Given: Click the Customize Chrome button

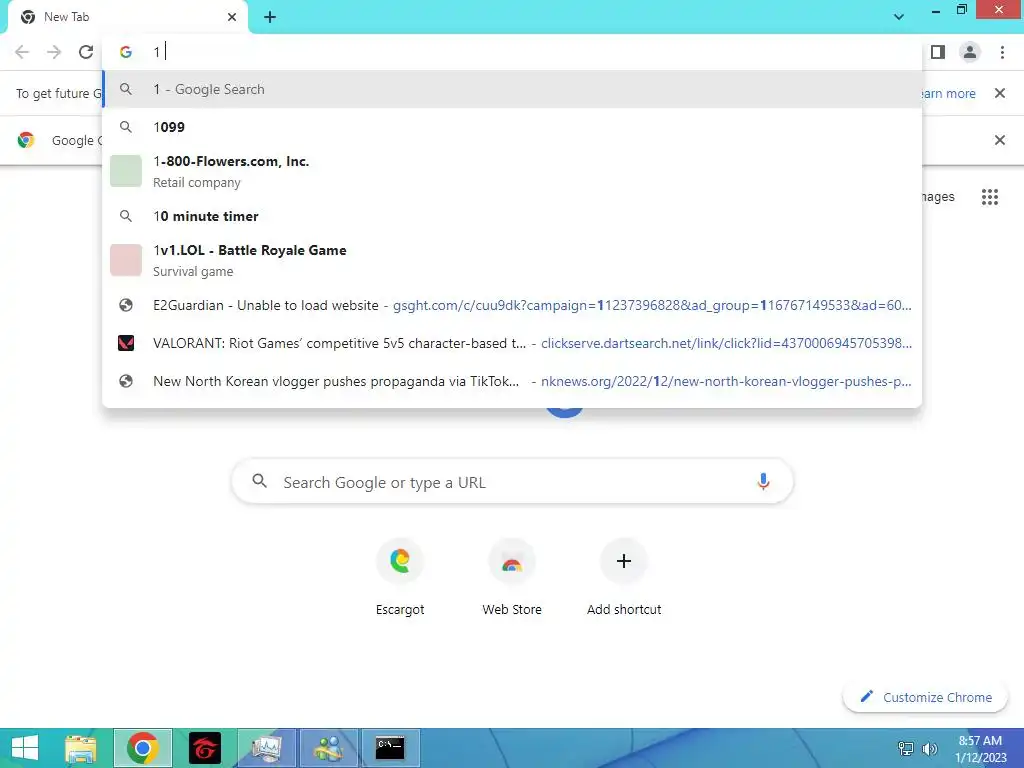Looking at the screenshot, I should [925, 697].
